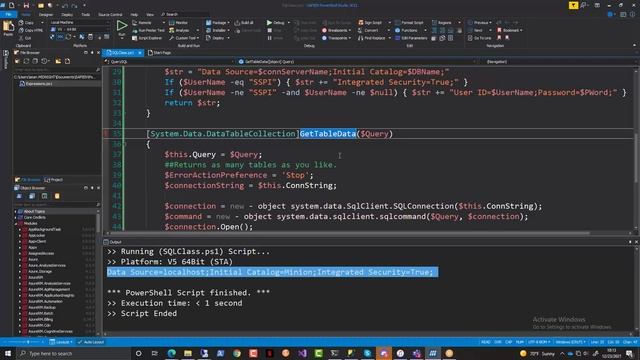Click the yellow filter icon in title bar

click(x=573, y=5)
